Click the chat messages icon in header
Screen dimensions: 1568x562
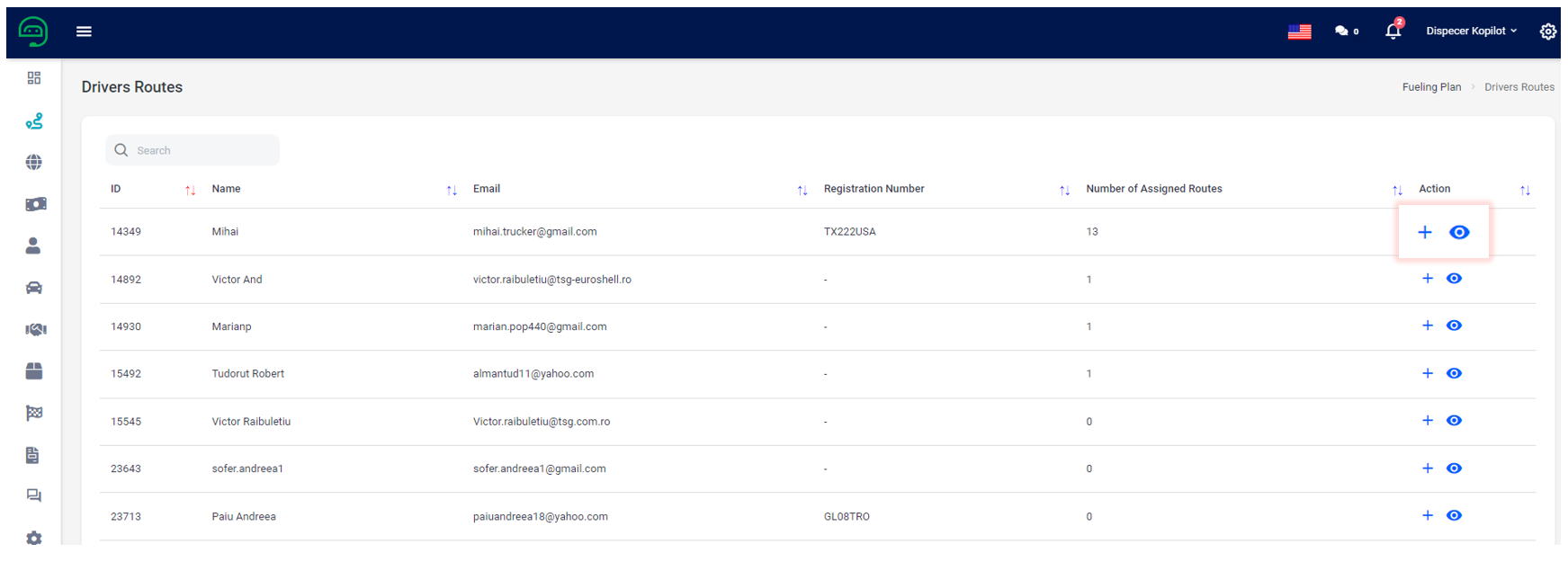click(1346, 31)
